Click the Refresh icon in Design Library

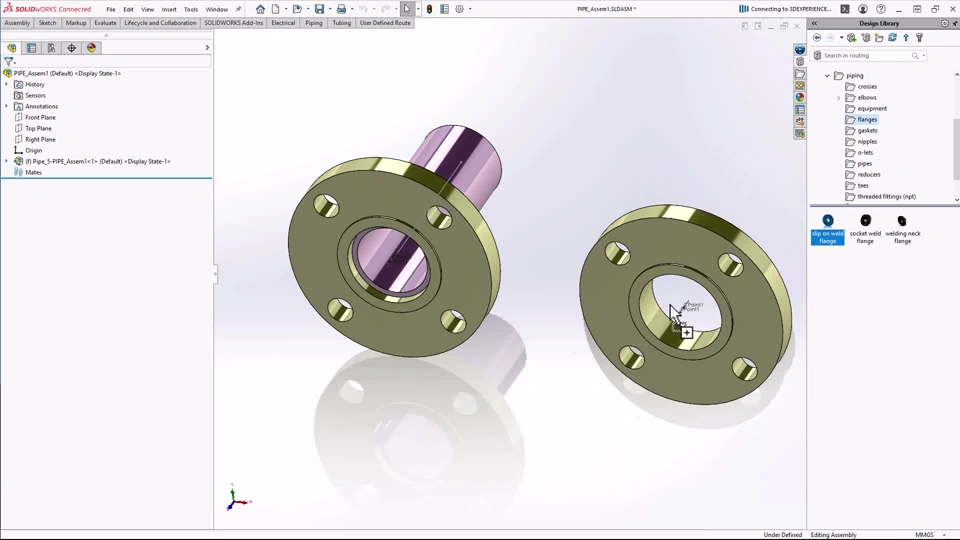tap(893, 38)
